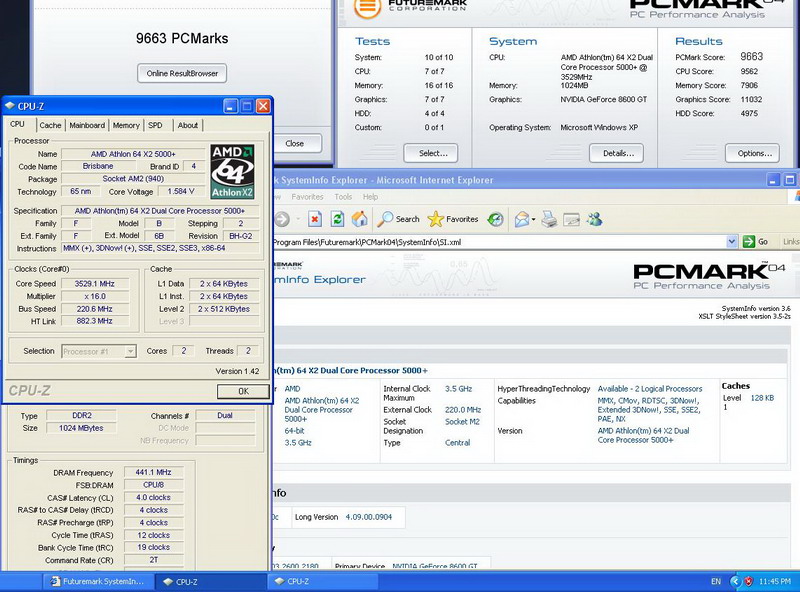800x592 pixels.
Task: Click the first CPU-Z taskbar button
Action: point(210,581)
